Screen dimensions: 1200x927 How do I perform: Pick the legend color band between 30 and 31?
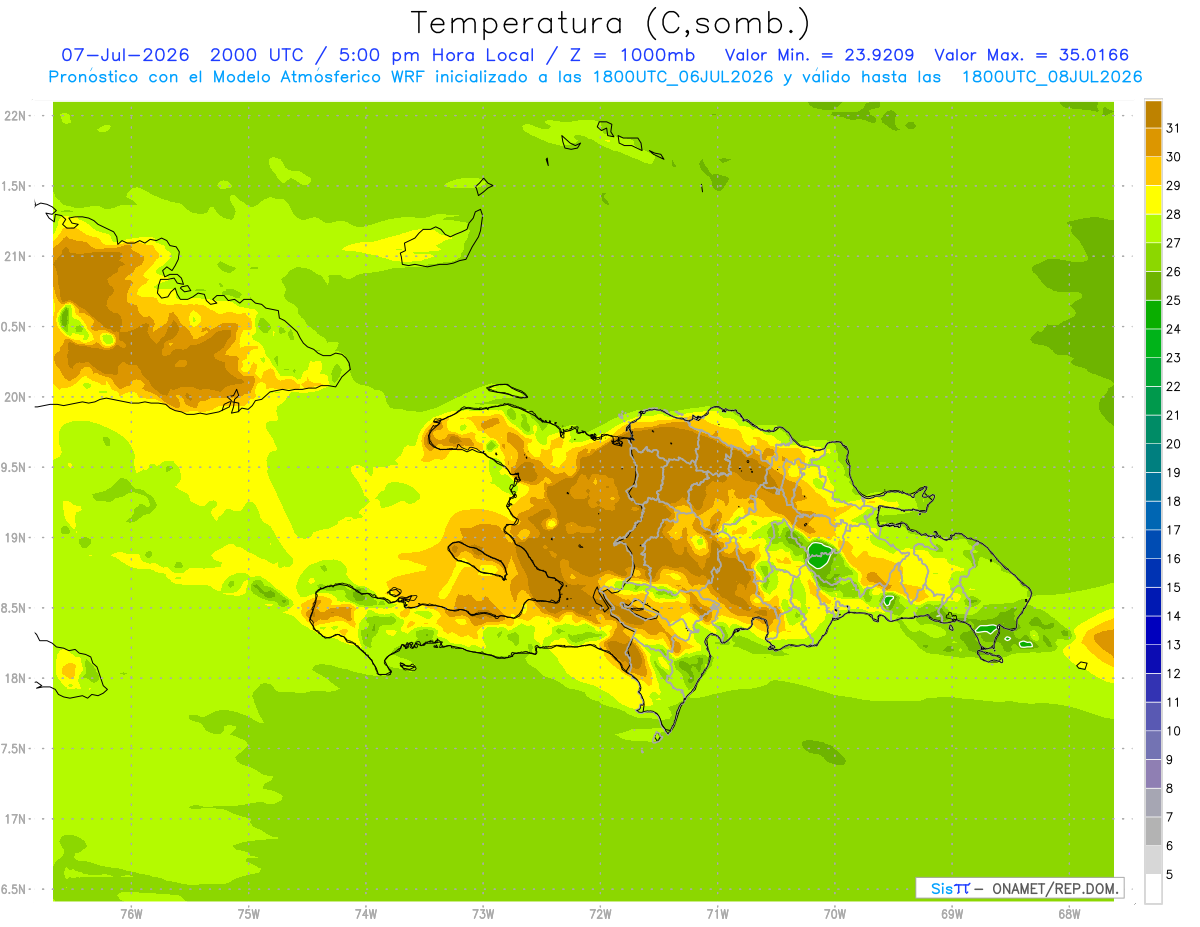coord(1153,142)
